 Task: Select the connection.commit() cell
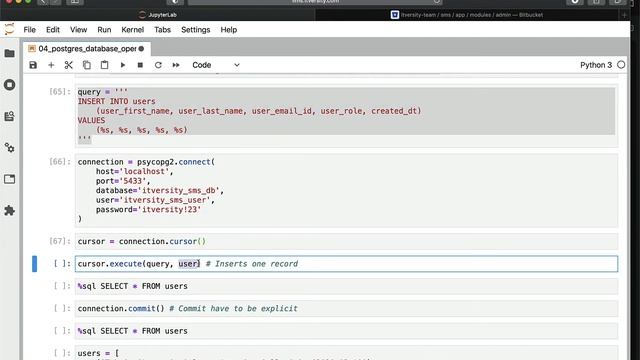click(346, 309)
